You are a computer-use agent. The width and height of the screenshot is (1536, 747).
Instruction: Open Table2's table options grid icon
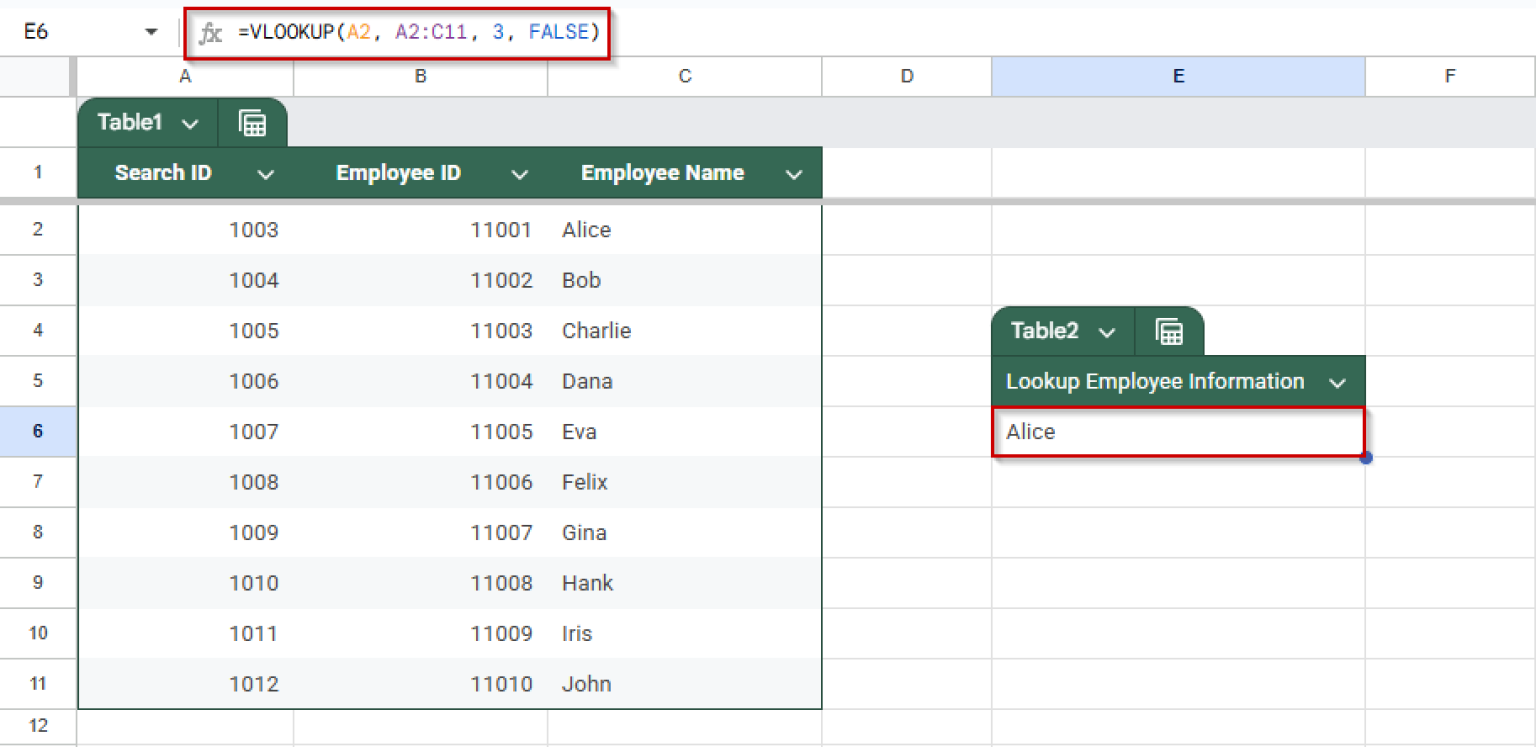pyautogui.click(x=1169, y=331)
